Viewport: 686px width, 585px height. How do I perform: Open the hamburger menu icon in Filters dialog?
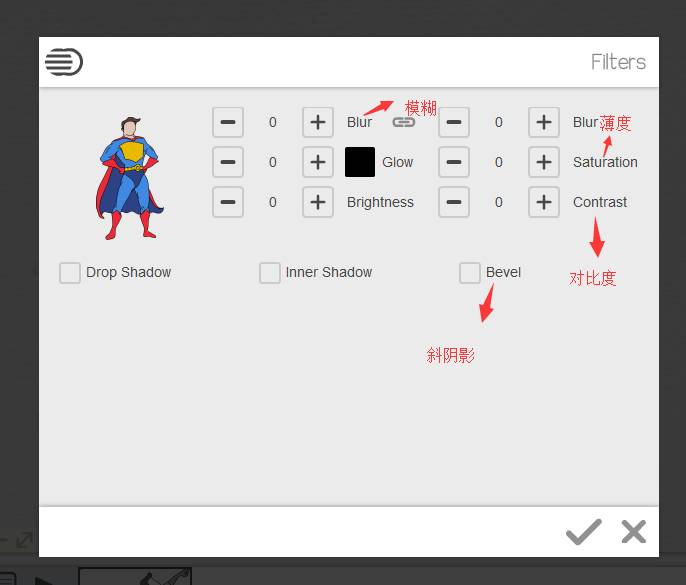[64, 62]
